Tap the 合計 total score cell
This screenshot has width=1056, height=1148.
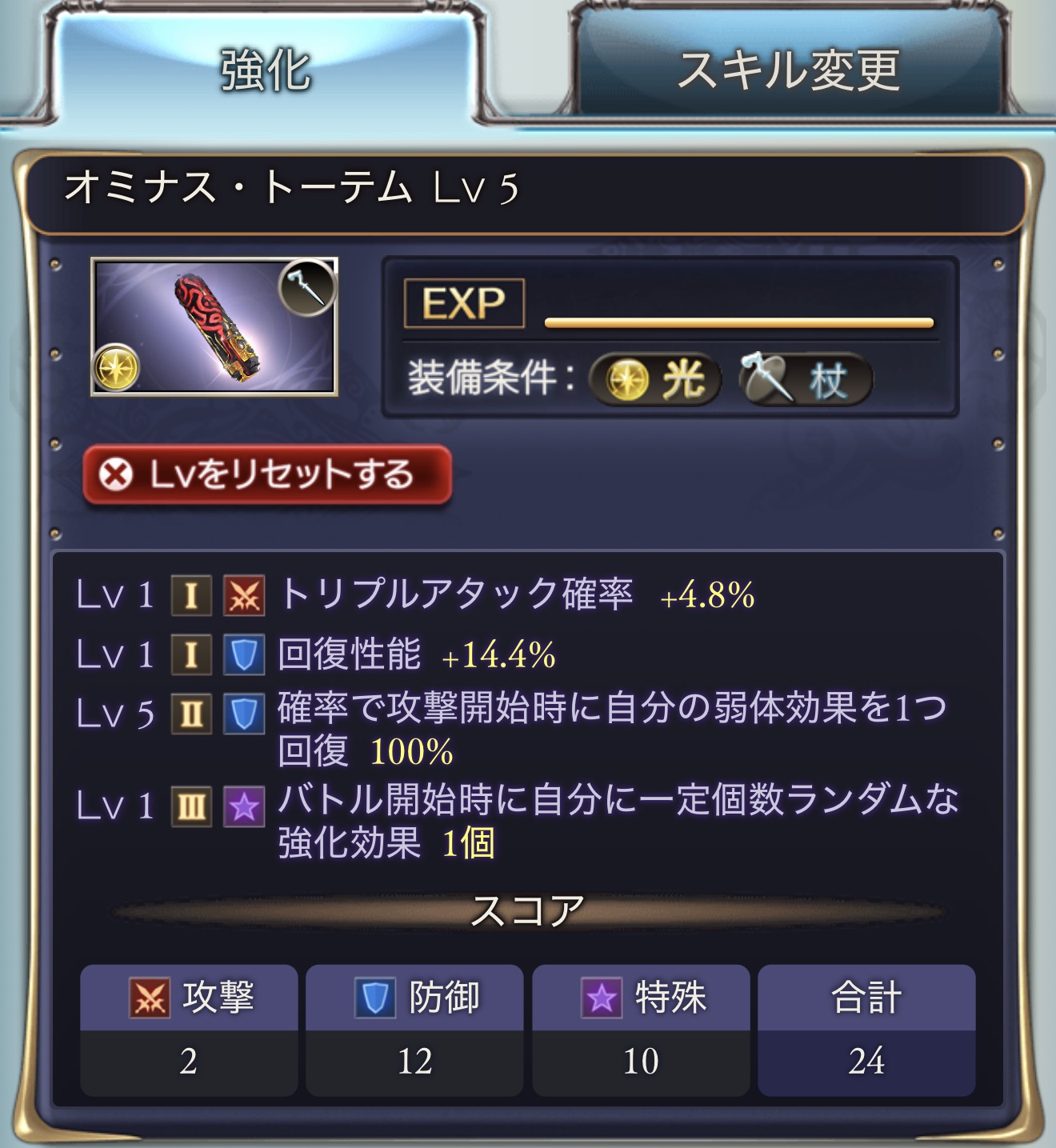click(x=866, y=1030)
